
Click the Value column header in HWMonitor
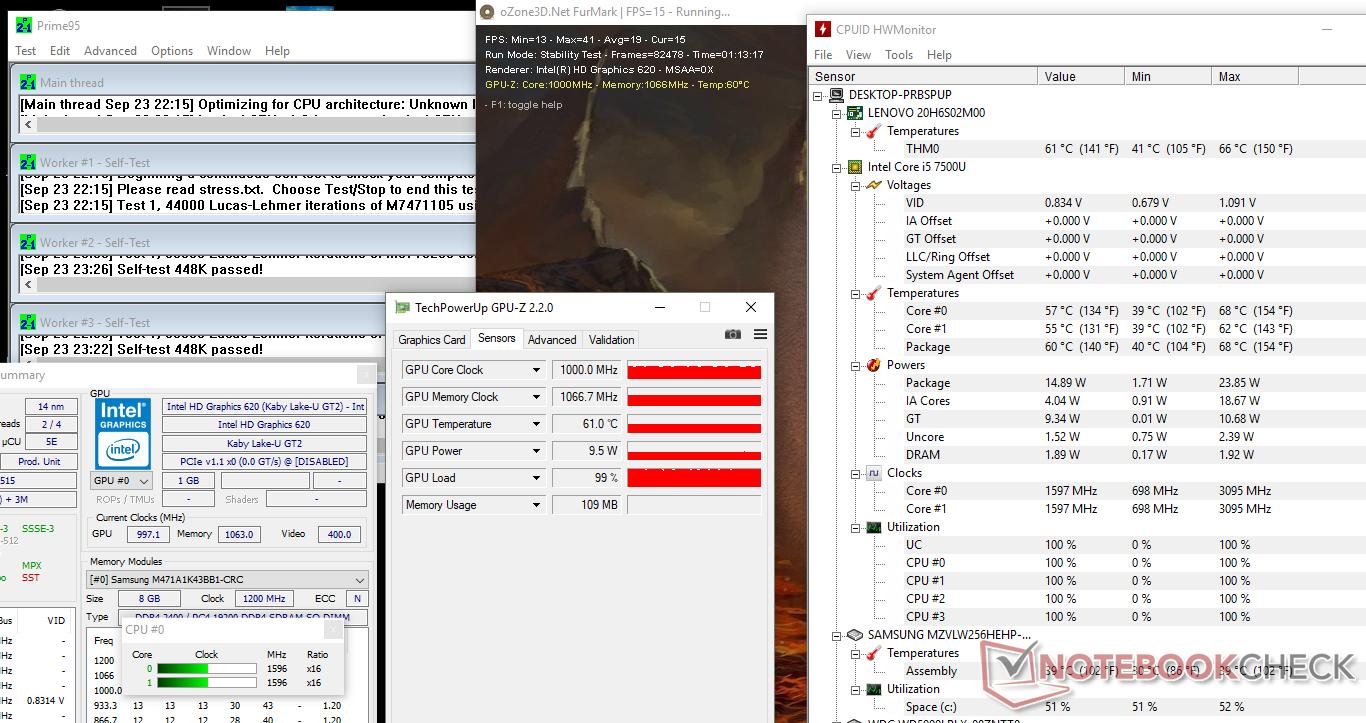click(x=1083, y=76)
